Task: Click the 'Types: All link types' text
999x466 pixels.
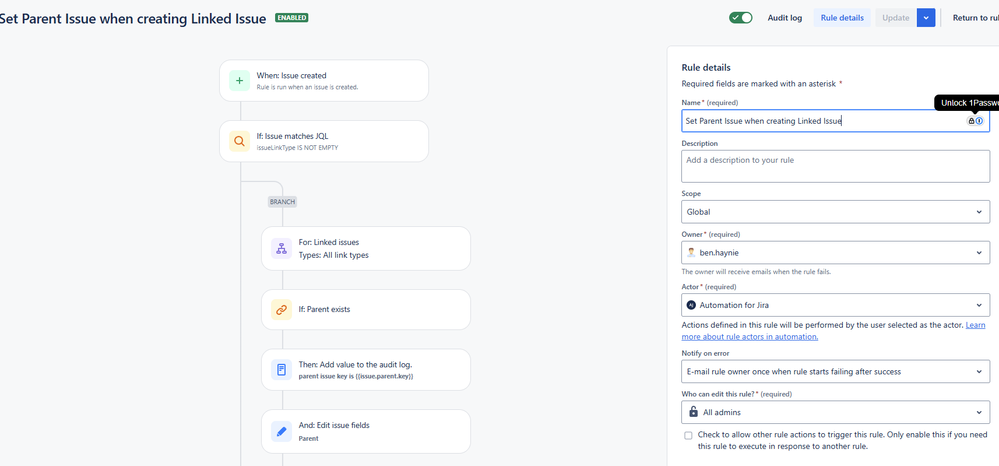Action: pyautogui.click(x=333, y=255)
